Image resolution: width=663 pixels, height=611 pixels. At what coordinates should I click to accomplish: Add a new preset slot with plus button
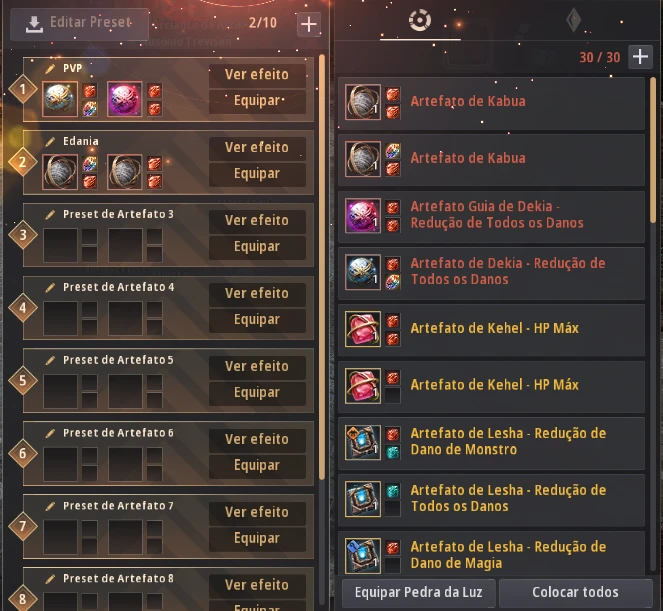click(309, 24)
